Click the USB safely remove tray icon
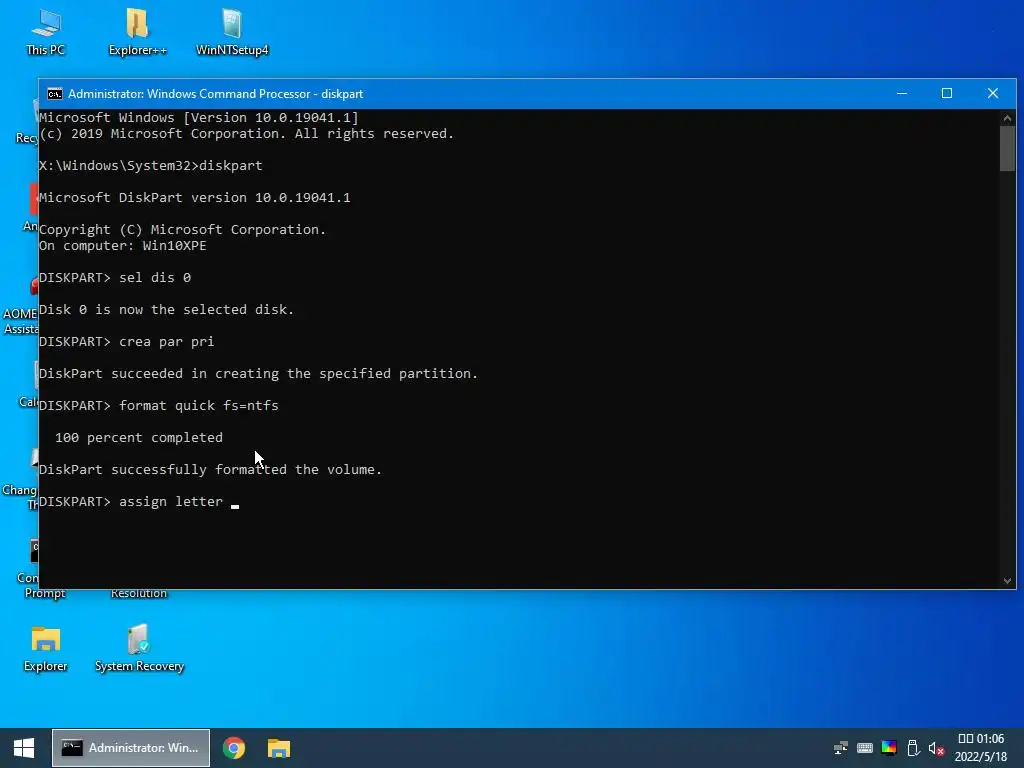 (x=913, y=748)
